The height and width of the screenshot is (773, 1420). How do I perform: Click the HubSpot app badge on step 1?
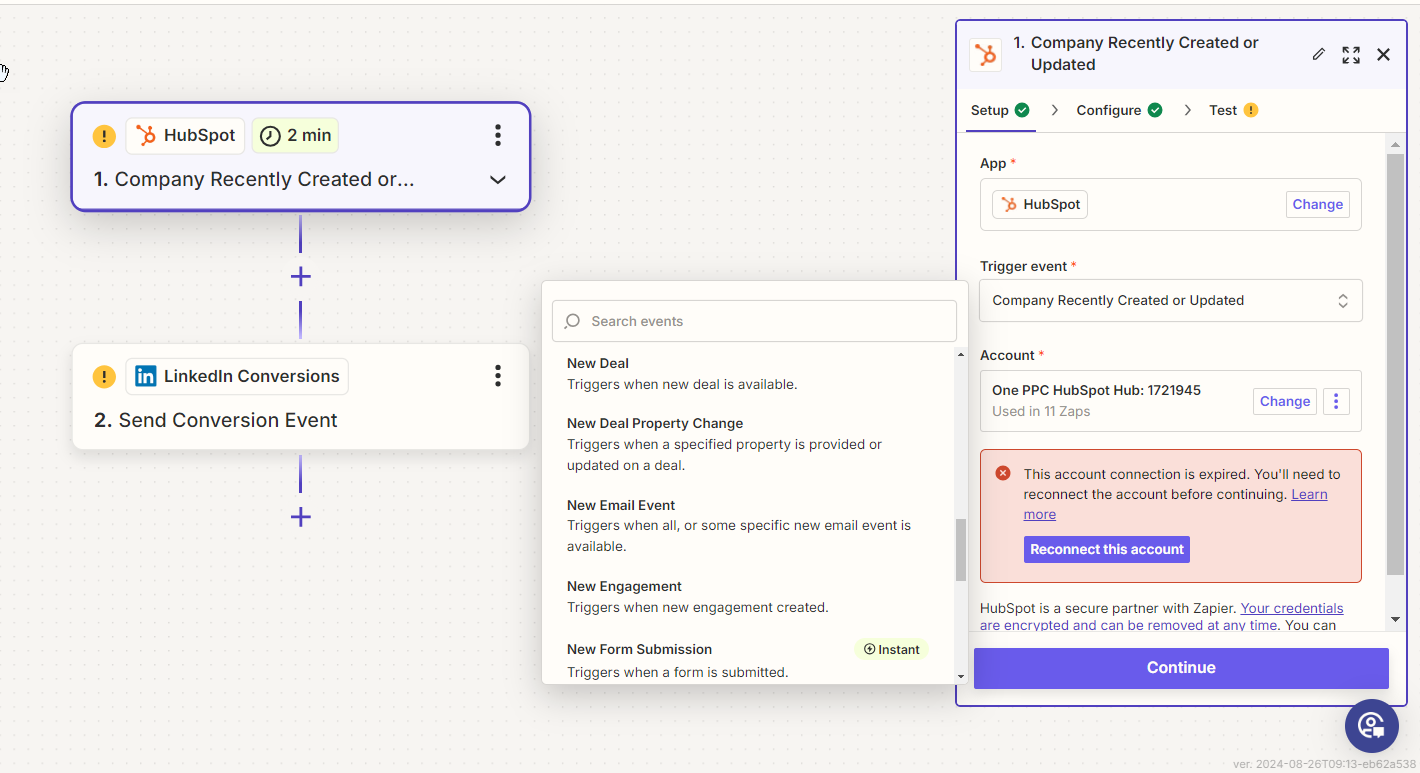point(185,135)
